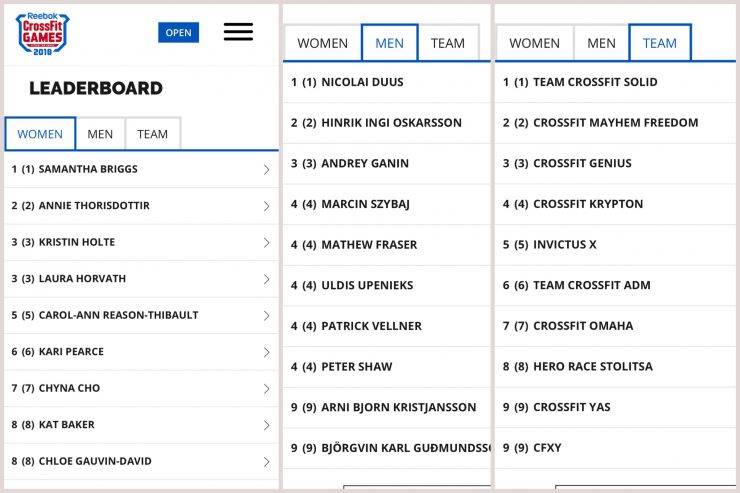
Task: Open Laura Horvath athlete name
Action: (x=82, y=279)
